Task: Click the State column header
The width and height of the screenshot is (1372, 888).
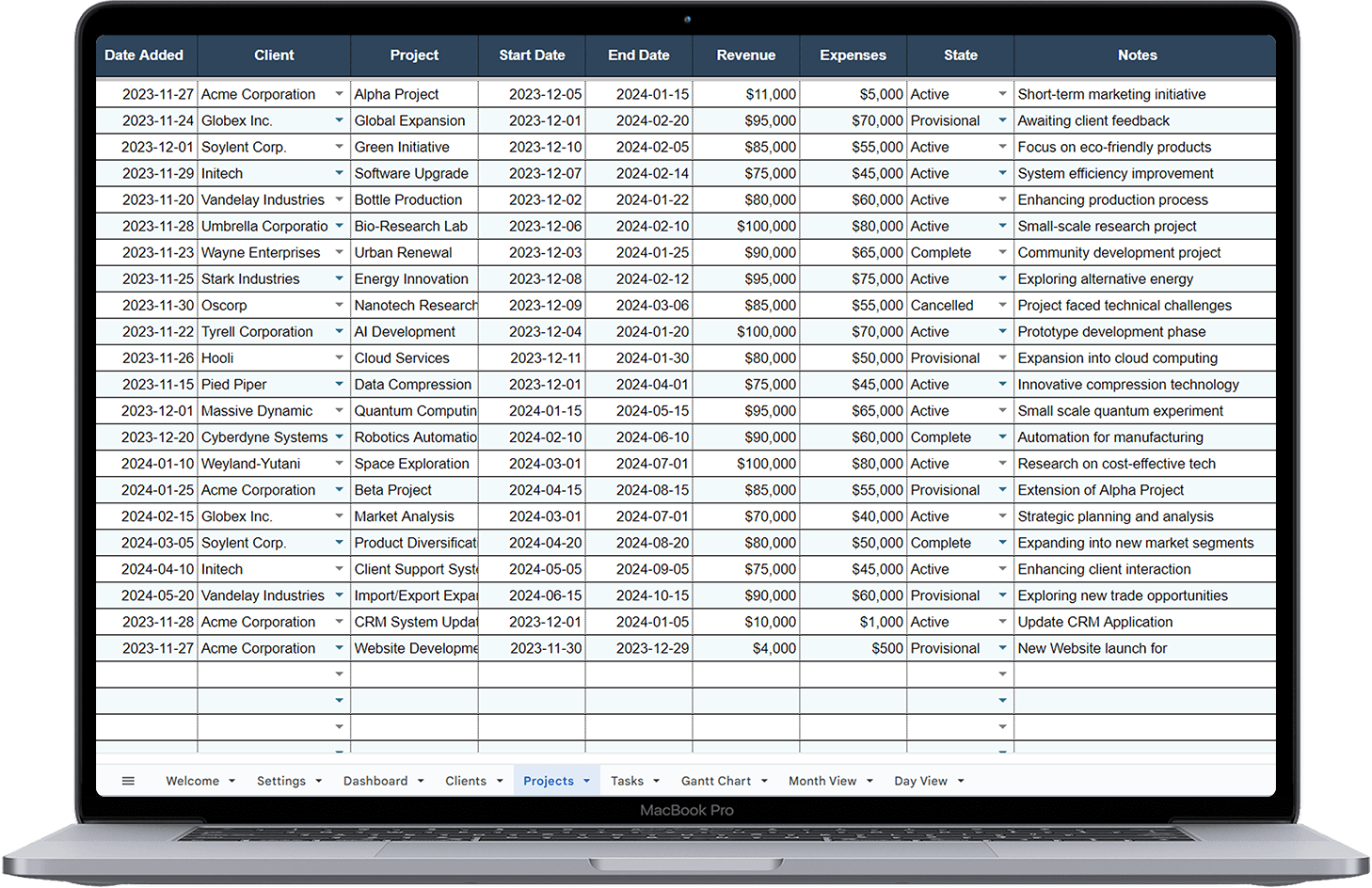Action: click(961, 55)
